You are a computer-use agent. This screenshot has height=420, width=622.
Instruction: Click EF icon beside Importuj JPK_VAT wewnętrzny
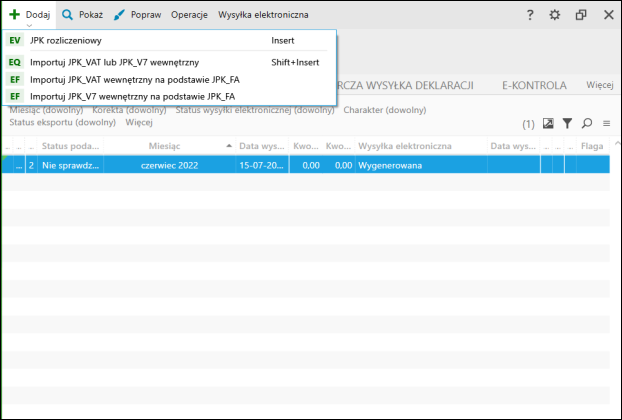point(15,80)
